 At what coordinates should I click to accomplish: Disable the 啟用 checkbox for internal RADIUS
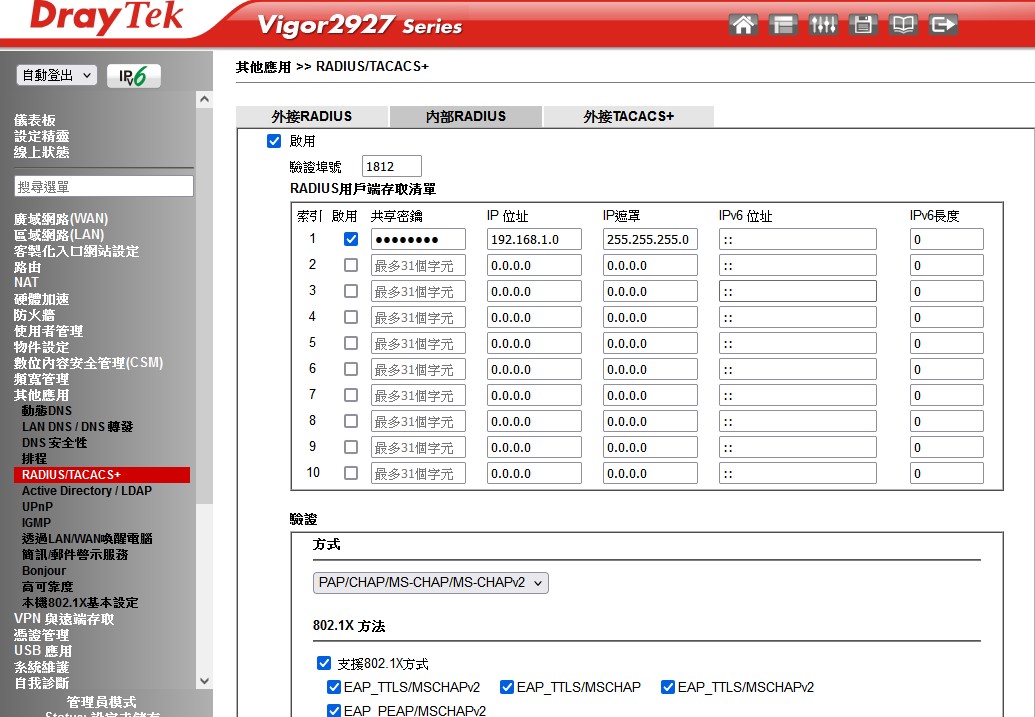click(274, 141)
